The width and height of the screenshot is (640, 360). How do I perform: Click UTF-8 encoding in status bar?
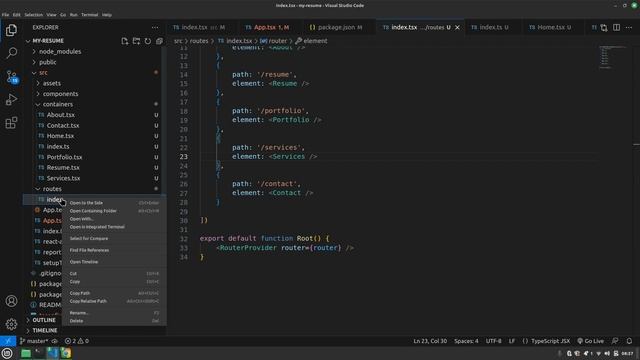click(493, 341)
